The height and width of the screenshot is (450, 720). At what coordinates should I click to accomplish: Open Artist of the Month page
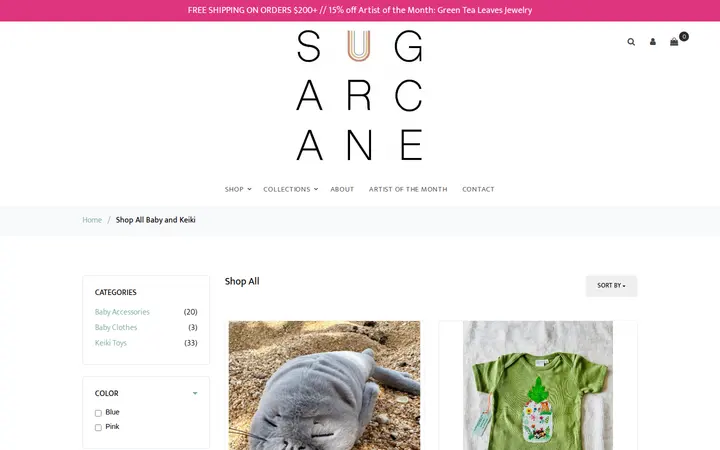pos(408,189)
